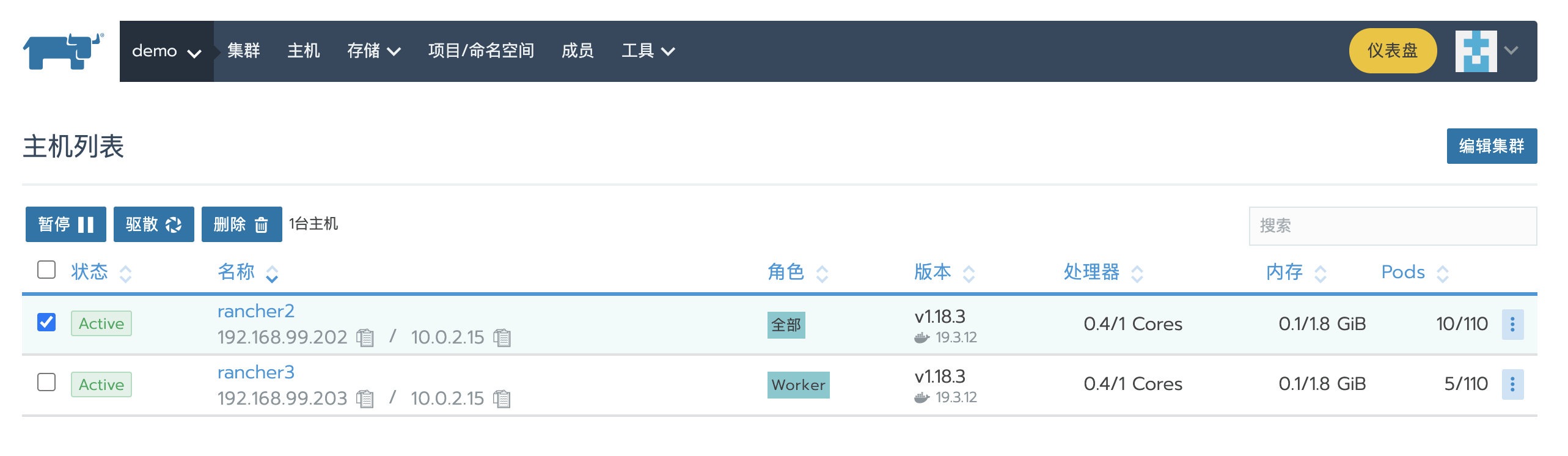Viewport: 1568px width, 456px height.
Task: Open the 存储 storage dropdown menu
Action: tap(373, 51)
